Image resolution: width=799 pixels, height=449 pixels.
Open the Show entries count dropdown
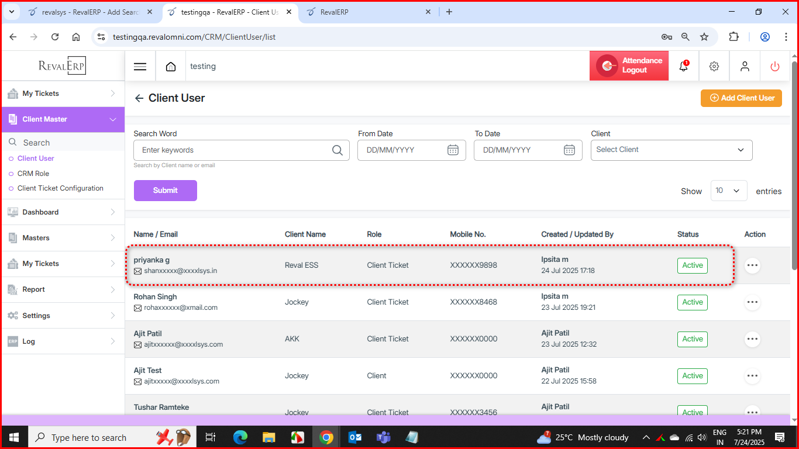pos(728,191)
